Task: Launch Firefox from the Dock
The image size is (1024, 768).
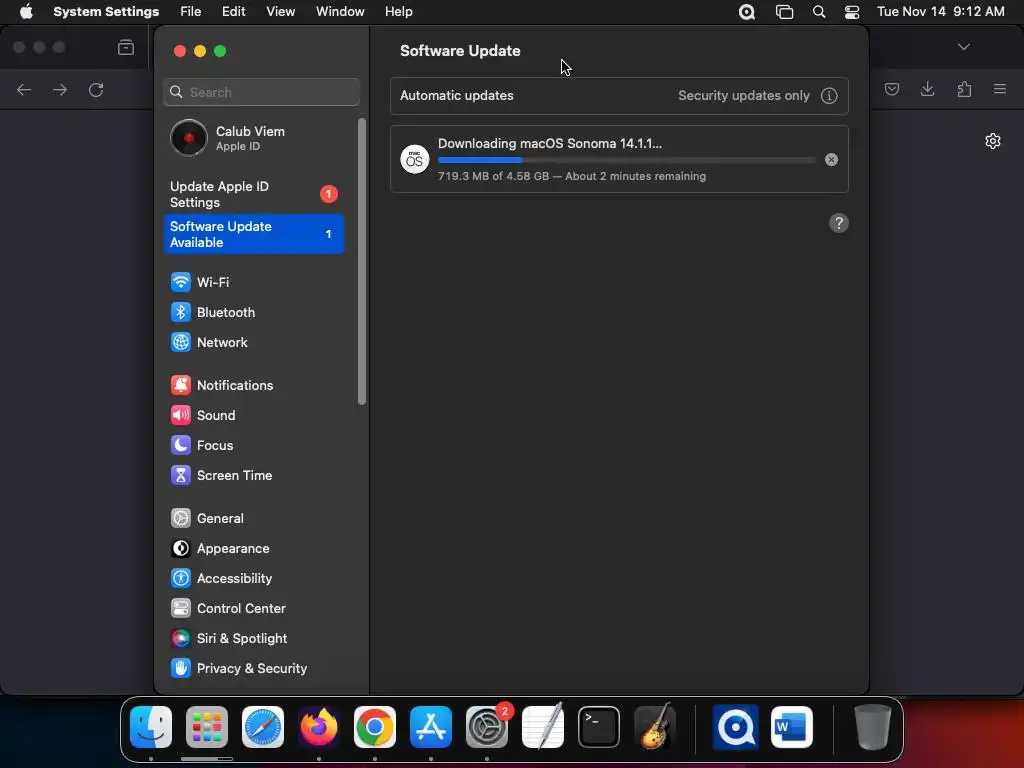Action: point(319,727)
